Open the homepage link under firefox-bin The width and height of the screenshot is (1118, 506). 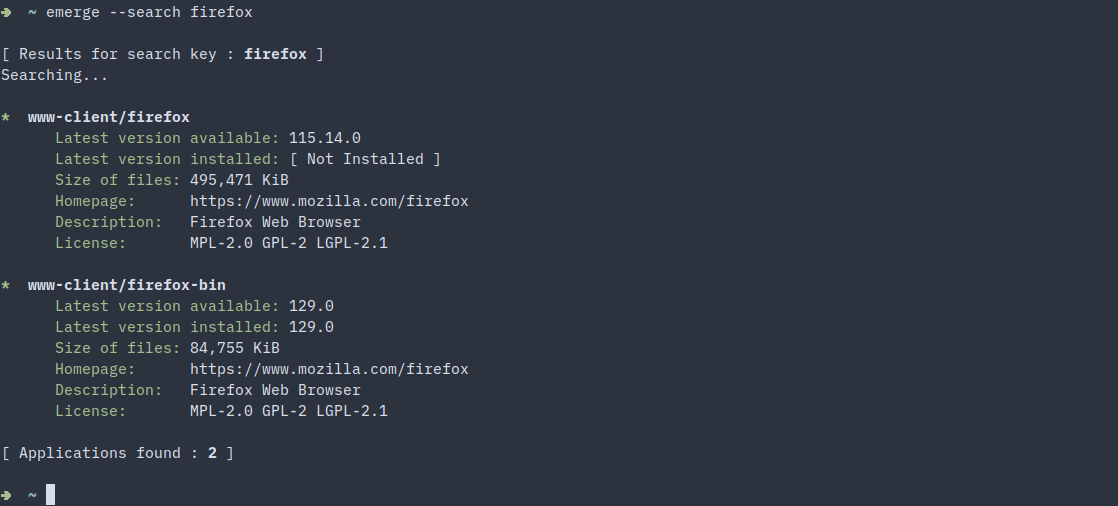coord(329,369)
